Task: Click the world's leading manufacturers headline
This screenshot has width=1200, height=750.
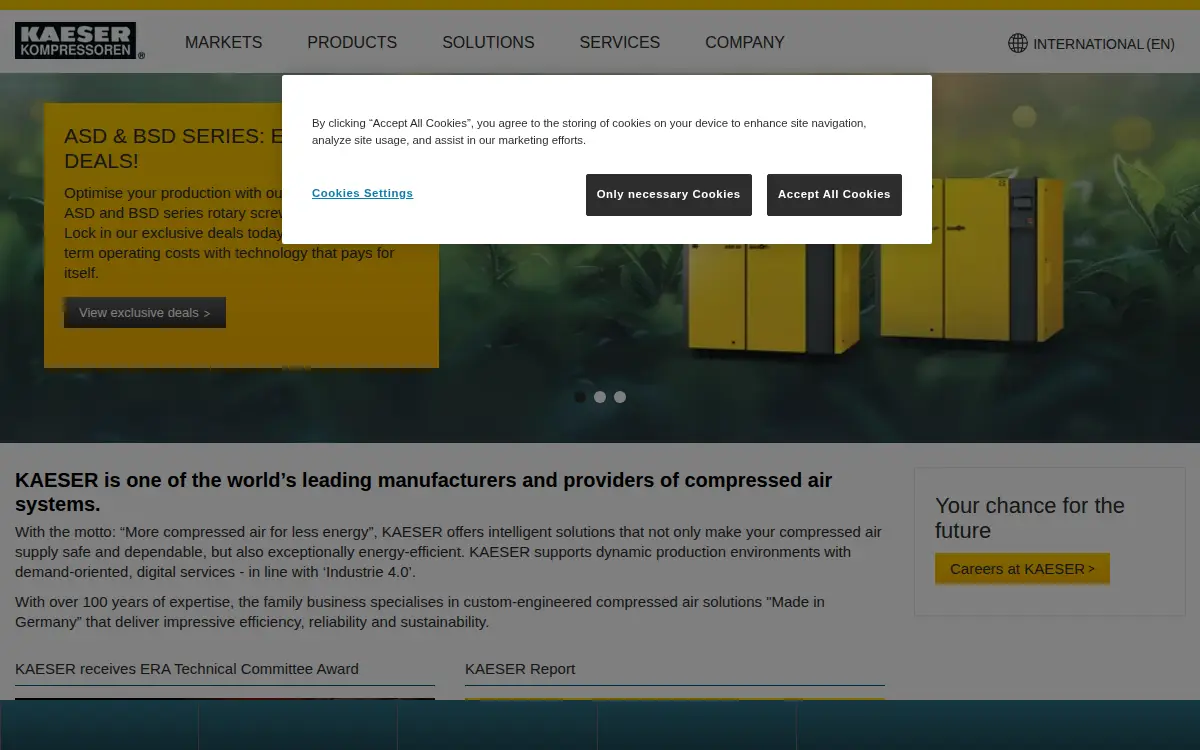Action: pyautogui.click(x=423, y=492)
